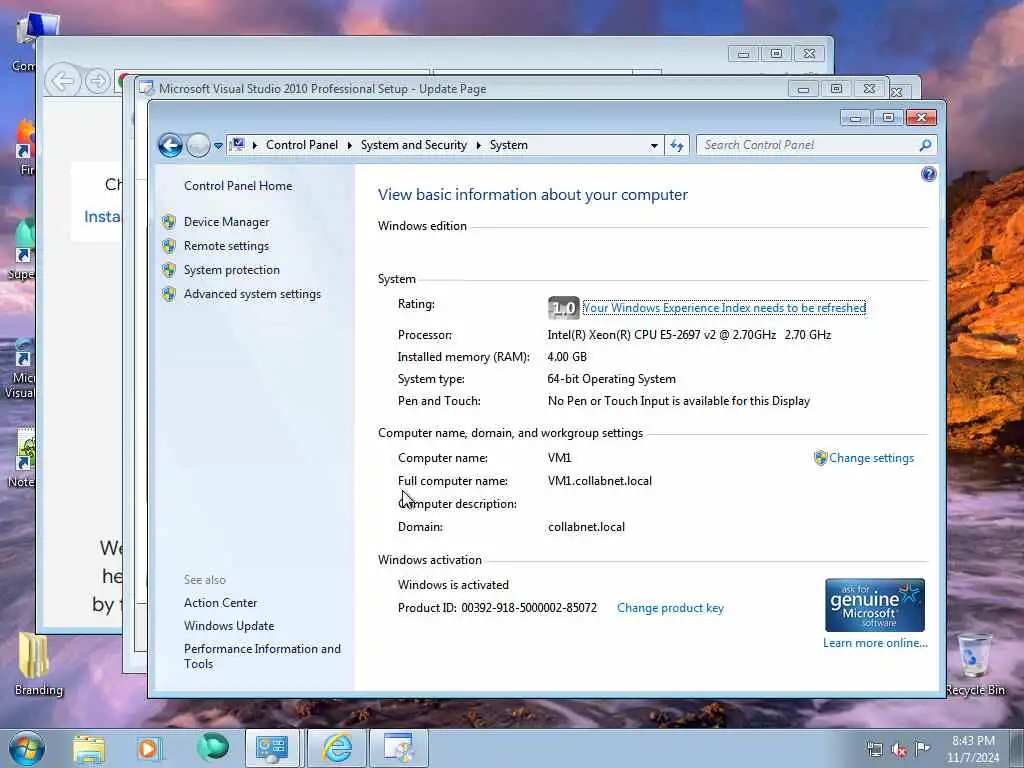The image size is (1024, 768).
Task: Click Forward arrow in the rear browser window
Action: [x=98, y=82]
